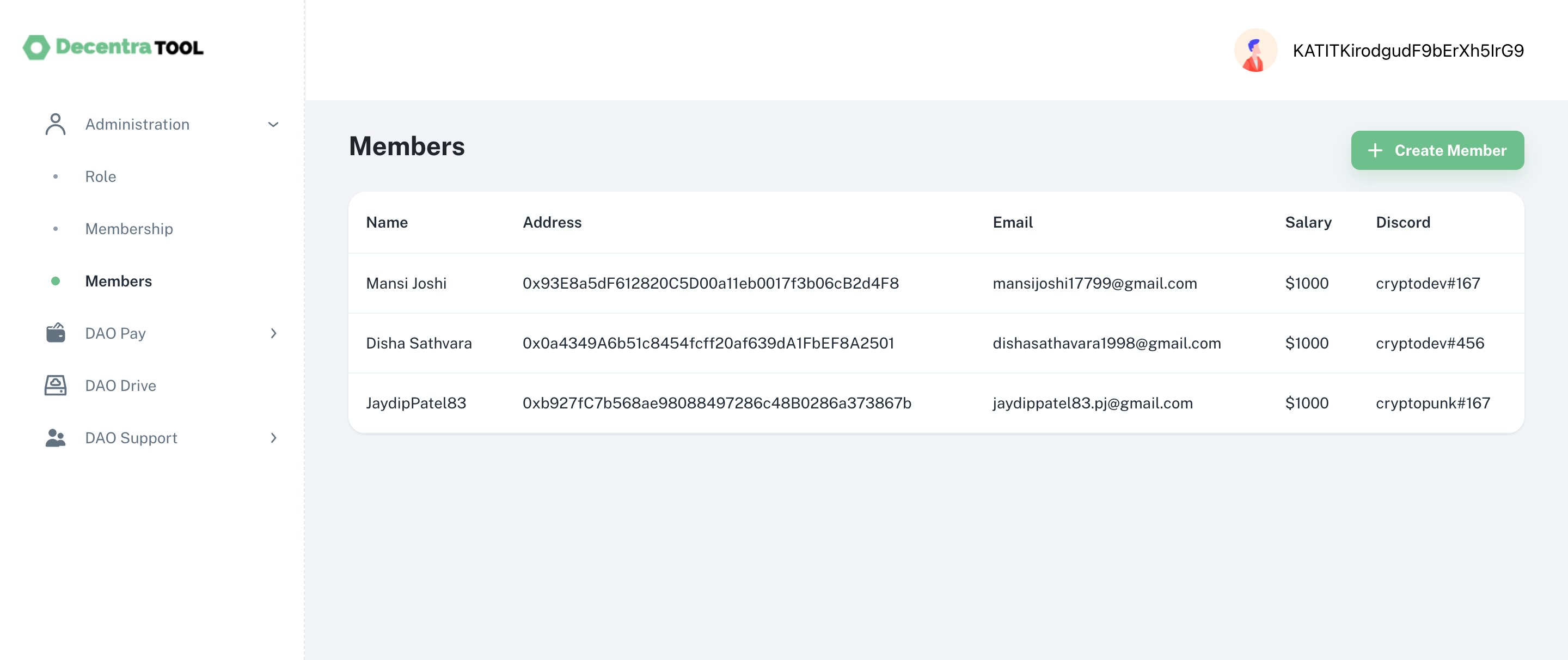Screen dimensions: 1568x660
Task: Click the grey dot beside Membership
Action: tap(57, 229)
